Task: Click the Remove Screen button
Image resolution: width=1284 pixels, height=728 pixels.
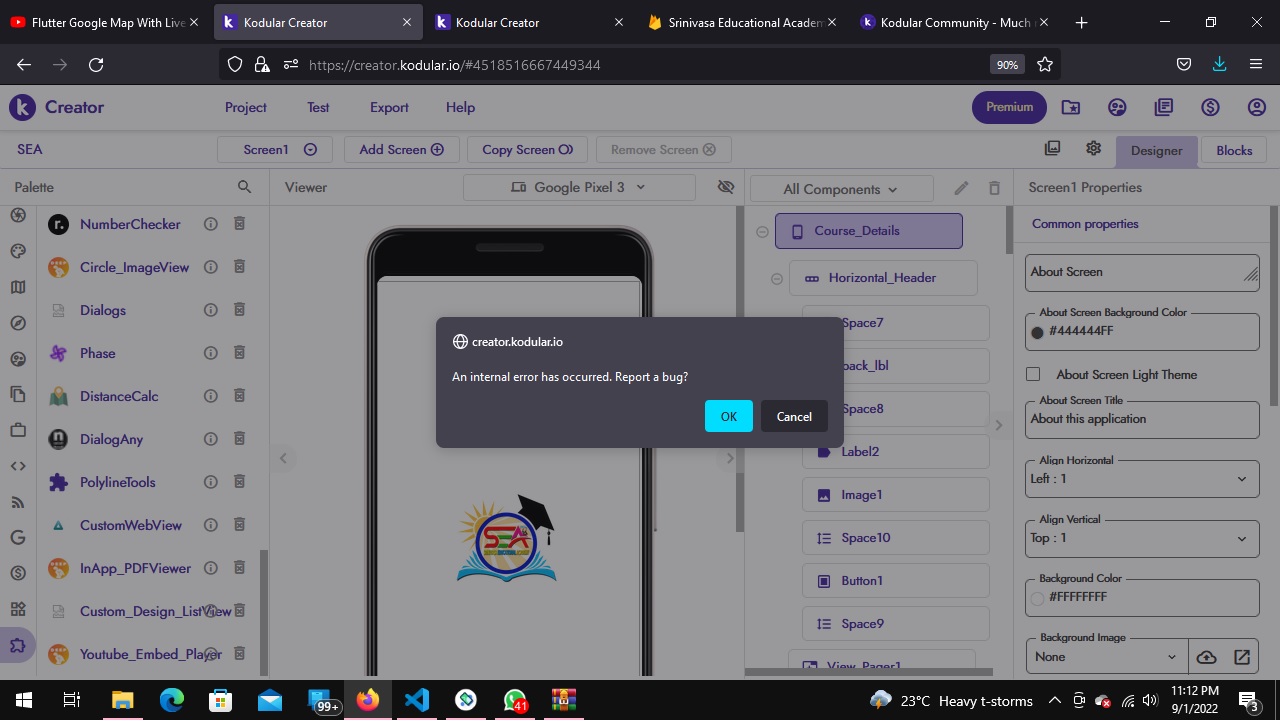Action: (663, 150)
